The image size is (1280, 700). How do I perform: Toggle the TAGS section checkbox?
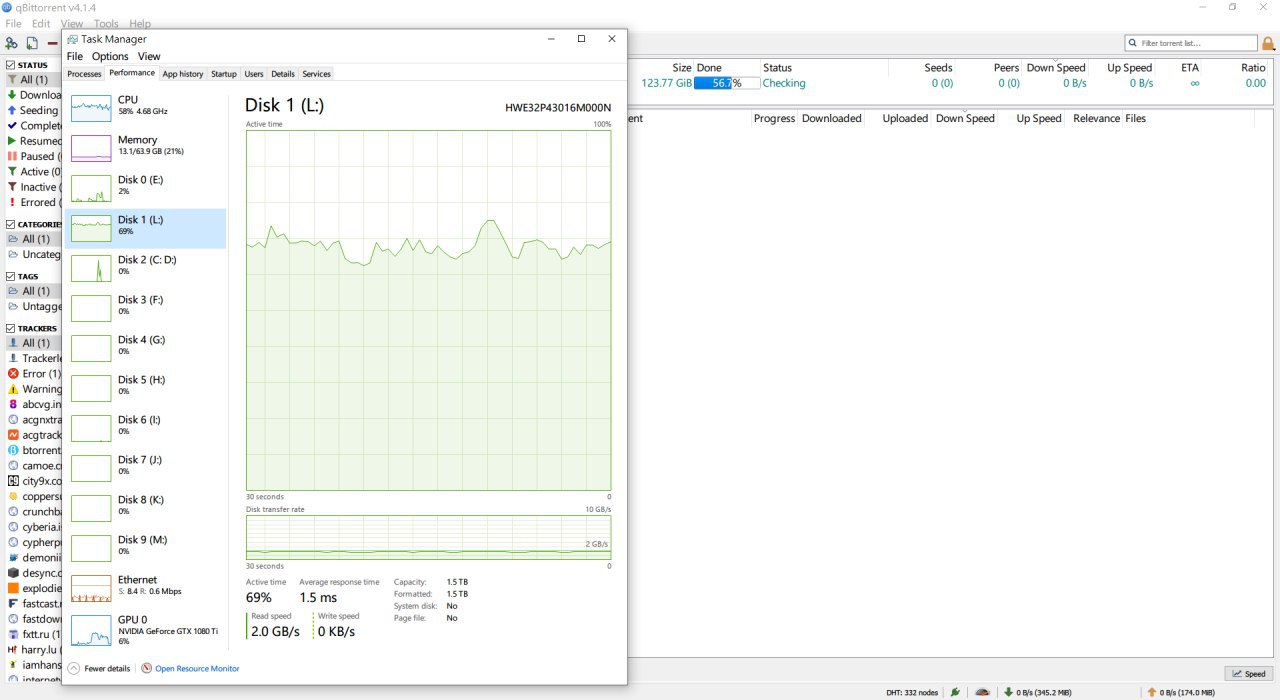(x=11, y=276)
